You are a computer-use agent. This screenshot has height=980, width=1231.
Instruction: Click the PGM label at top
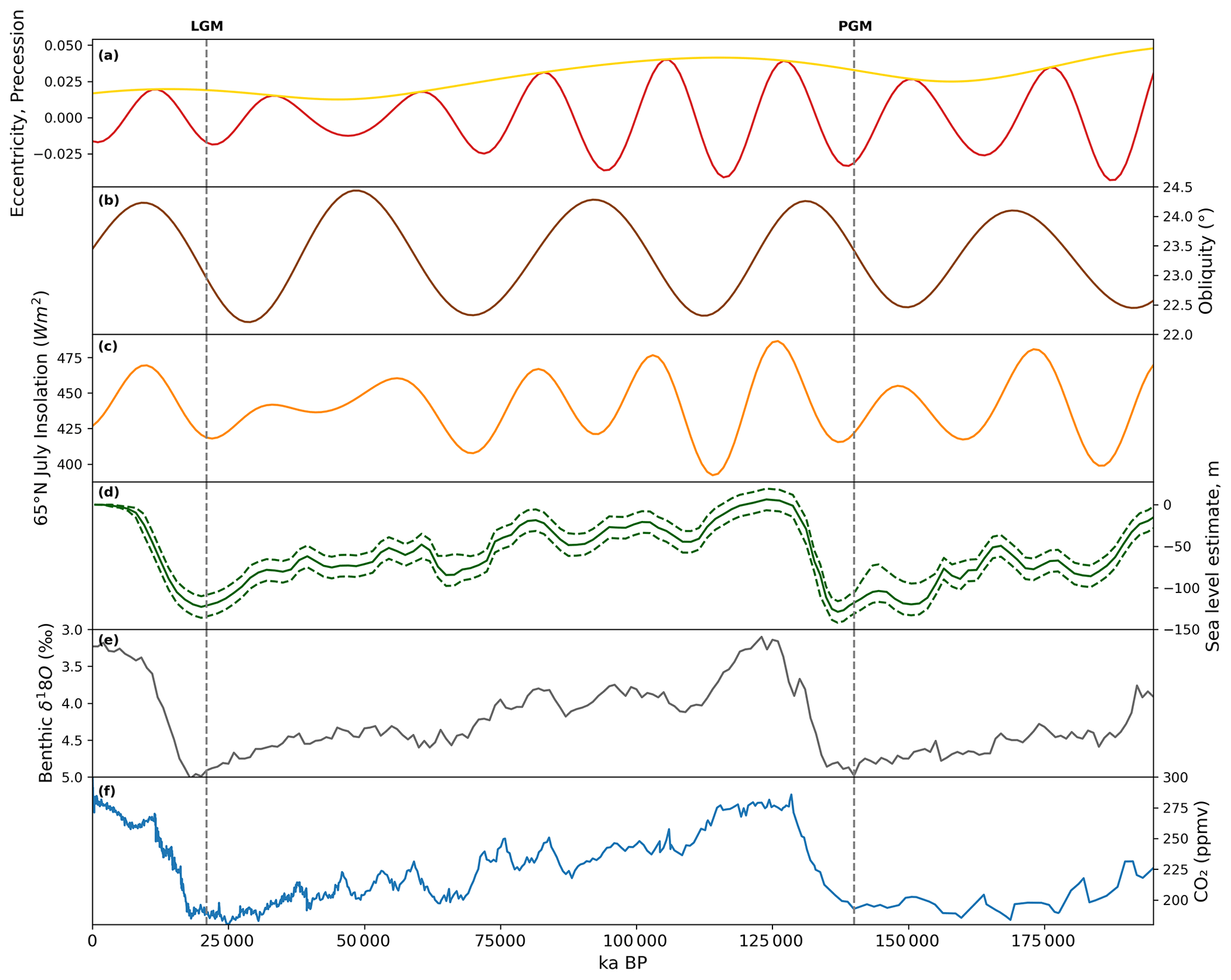click(855, 26)
